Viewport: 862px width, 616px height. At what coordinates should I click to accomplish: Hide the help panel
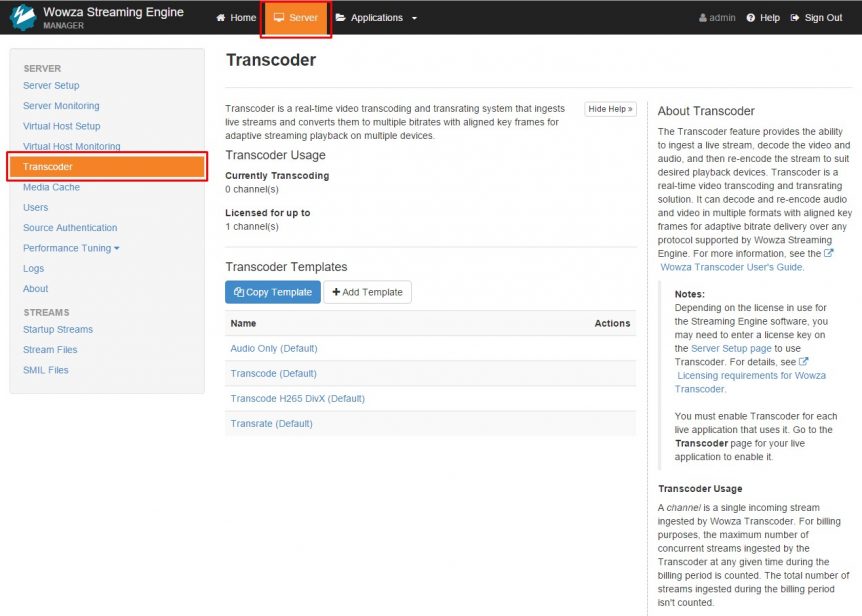click(610, 109)
